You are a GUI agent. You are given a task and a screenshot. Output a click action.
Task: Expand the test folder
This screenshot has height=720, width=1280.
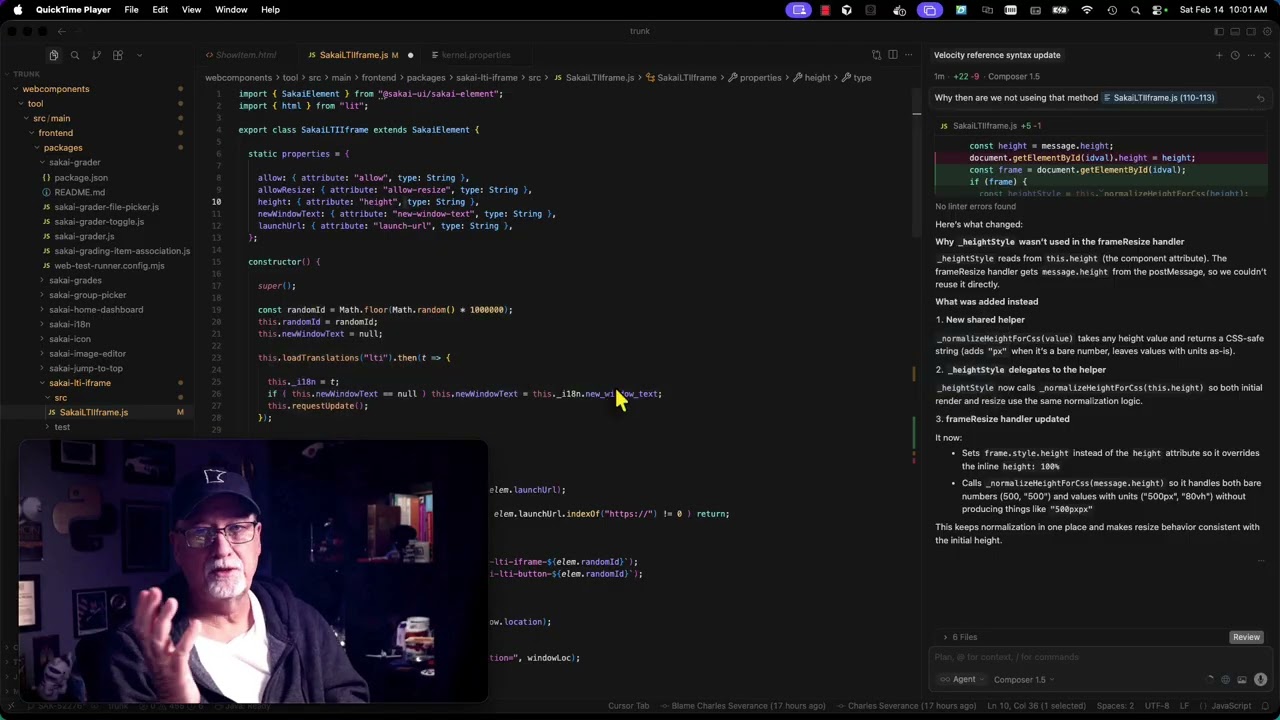[x=62, y=427]
